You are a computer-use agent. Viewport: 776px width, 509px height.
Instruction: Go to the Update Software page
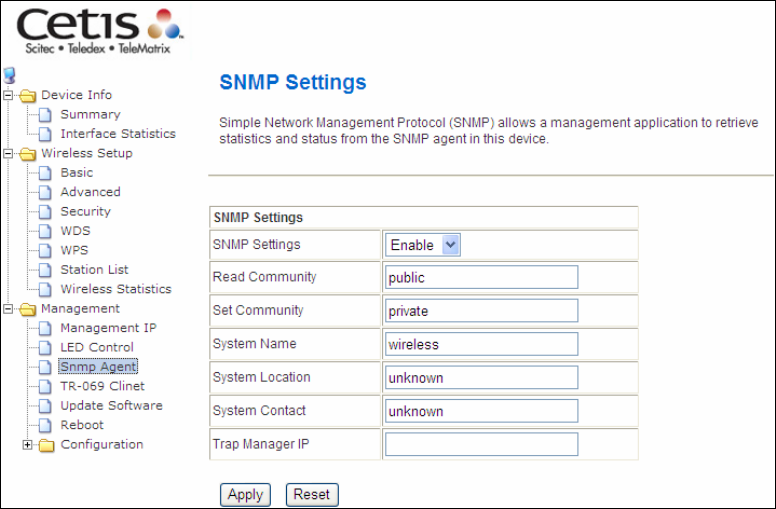[x=111, y=406]
